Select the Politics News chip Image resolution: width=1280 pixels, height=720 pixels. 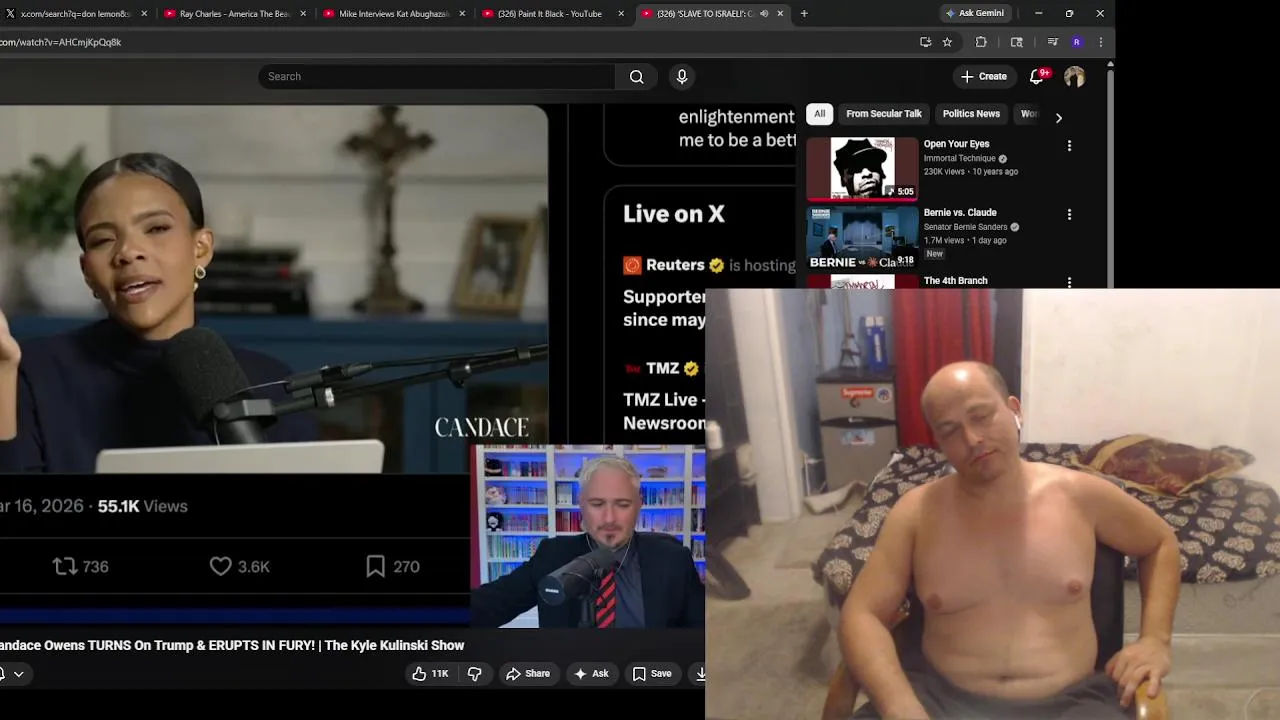pyautogui.click(x=971, y=114)
